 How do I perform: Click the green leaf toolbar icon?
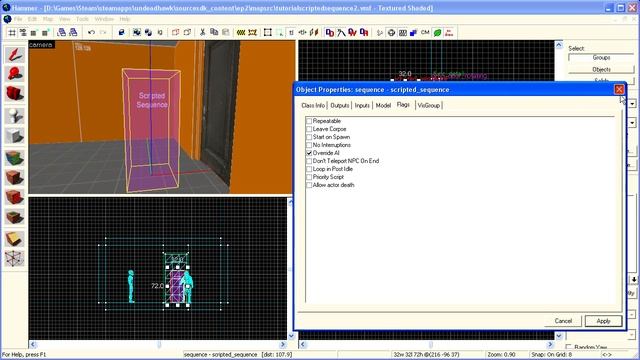coord(437,32)
